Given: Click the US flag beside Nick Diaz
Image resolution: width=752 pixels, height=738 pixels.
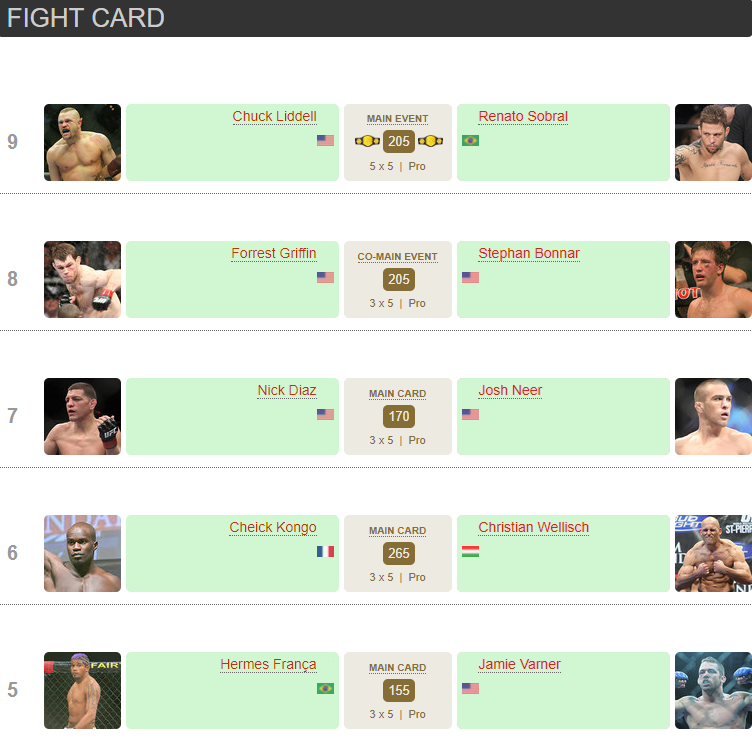Looking at the screenshot, I should pos(325,415).
